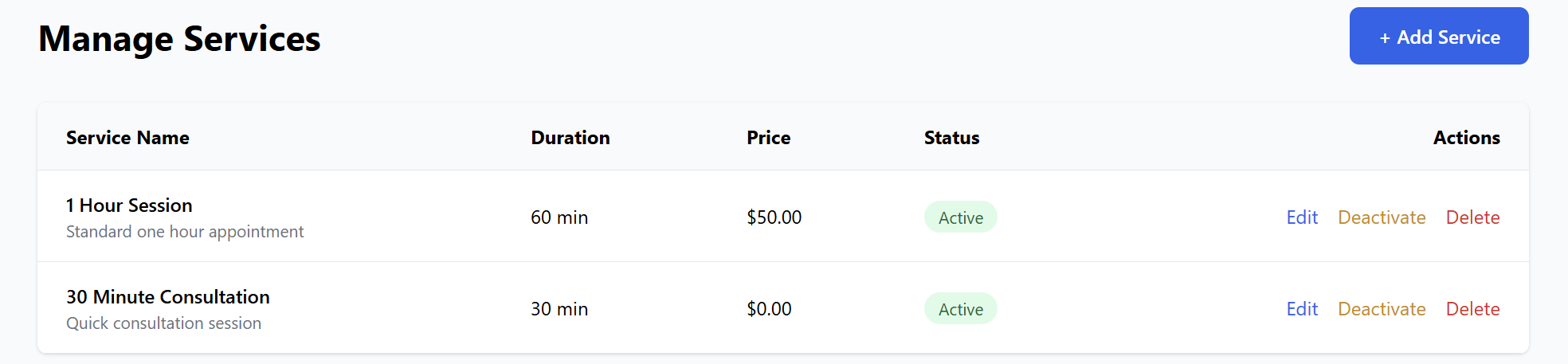Select the Duration column header
Screen dimensions: 1568x364
(x=570, y=138)
